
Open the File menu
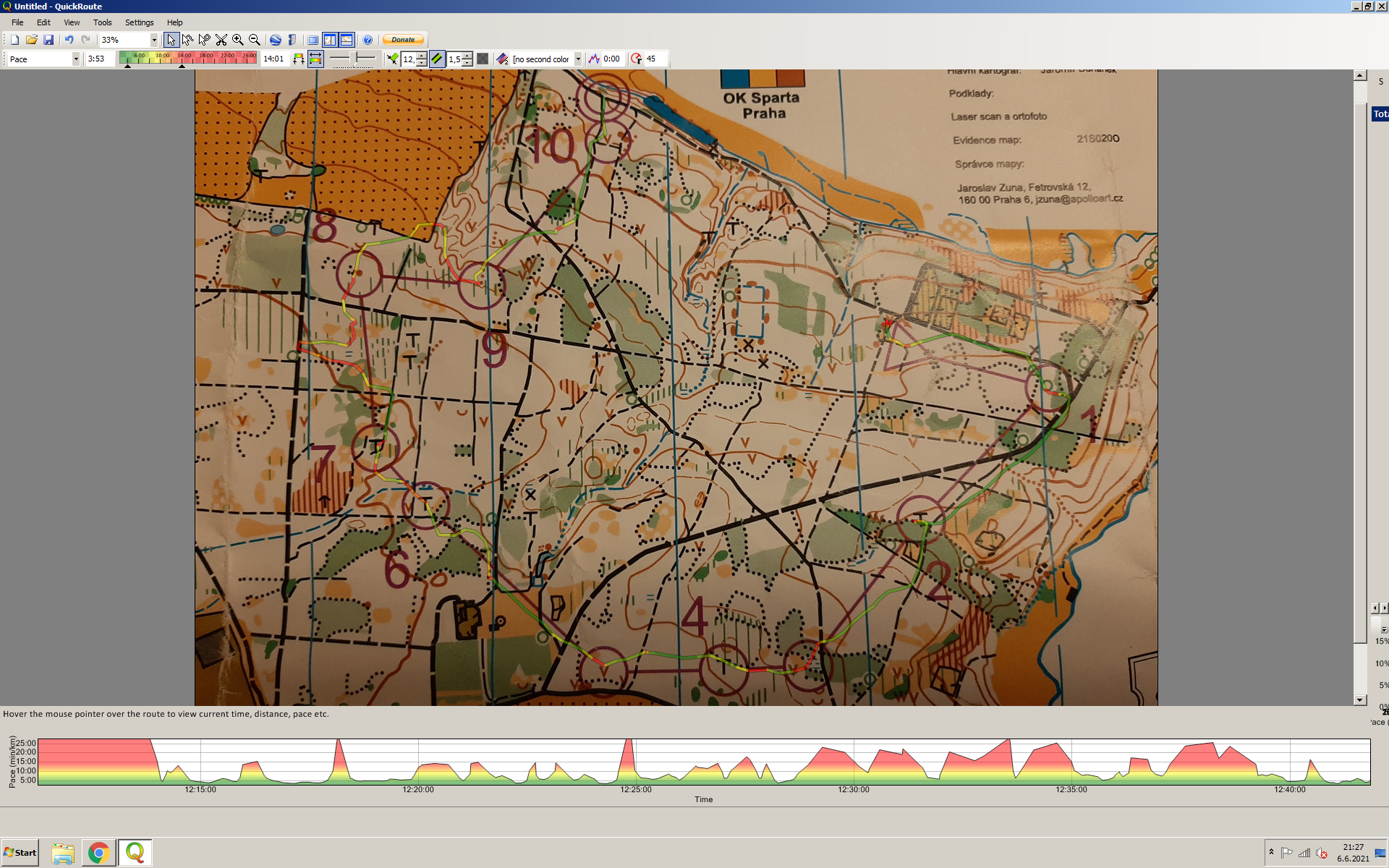[x=17, y=22]
